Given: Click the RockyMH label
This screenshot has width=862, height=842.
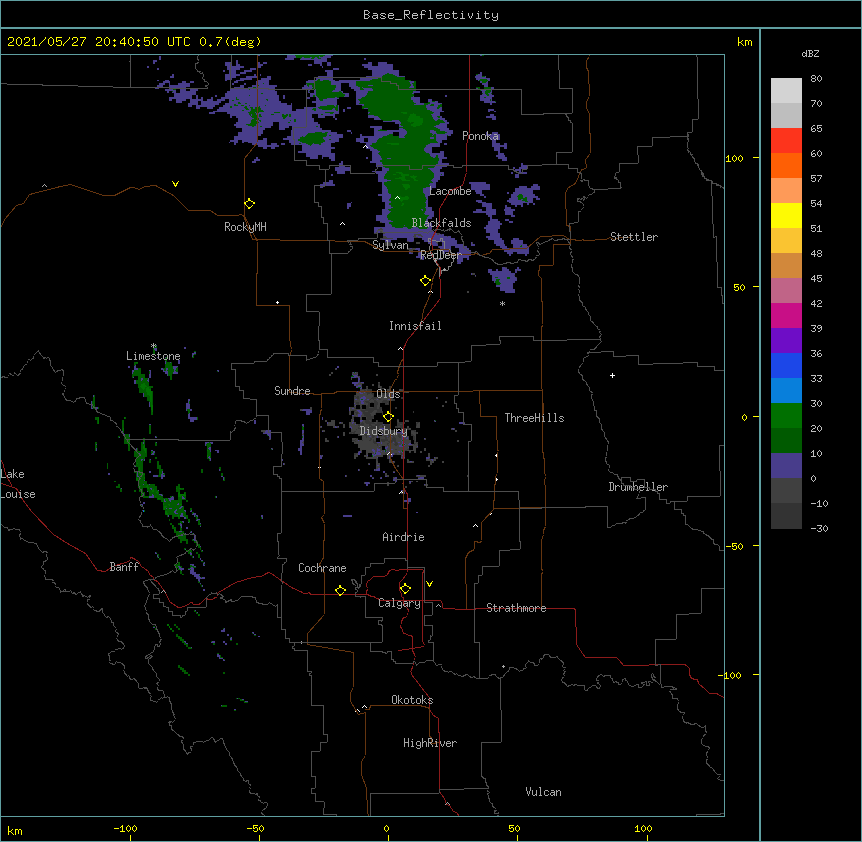Looking at the screenshot, I should [x=245, y=227].
